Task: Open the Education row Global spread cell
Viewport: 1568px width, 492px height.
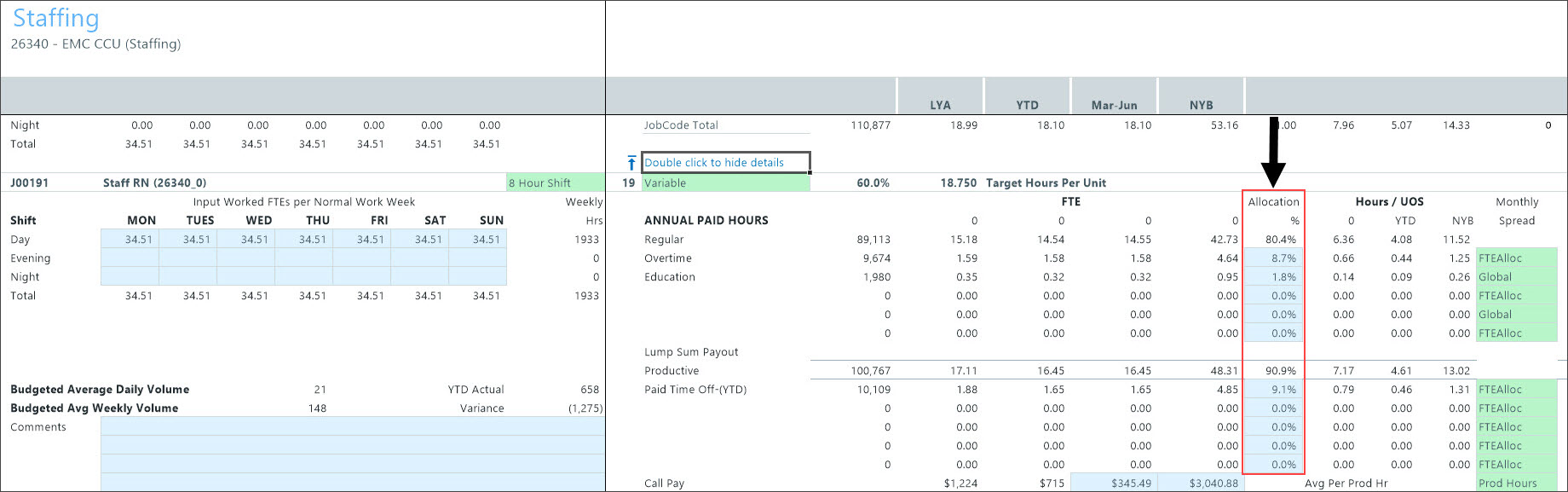Action: [x=1520, y=277]
